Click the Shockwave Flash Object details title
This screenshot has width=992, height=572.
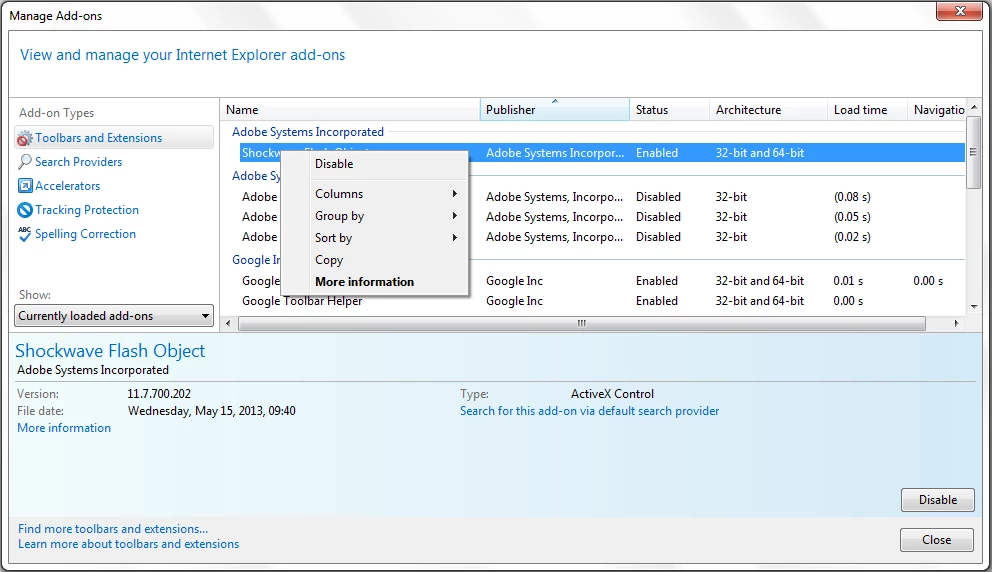[110, 351]
